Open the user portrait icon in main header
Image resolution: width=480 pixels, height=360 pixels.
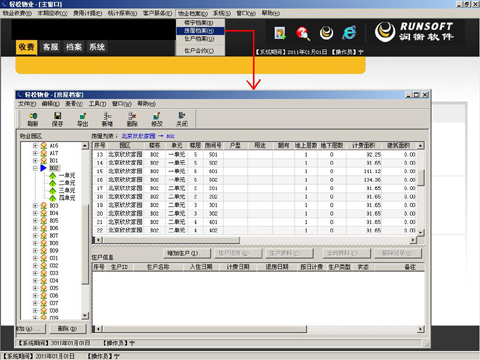pyautogui.click(x=280, y=33)
